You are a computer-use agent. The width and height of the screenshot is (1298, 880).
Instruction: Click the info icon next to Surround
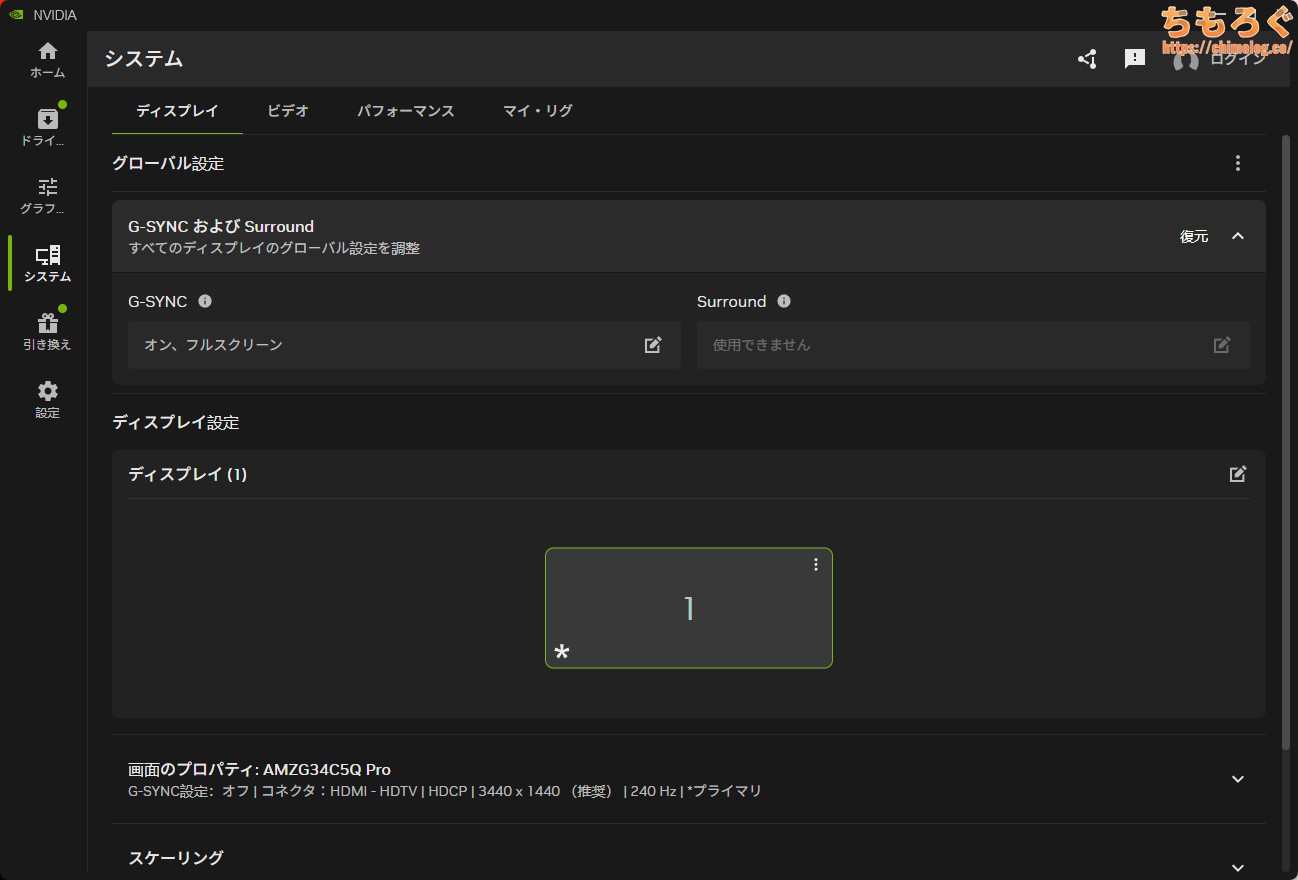(784, 301)
